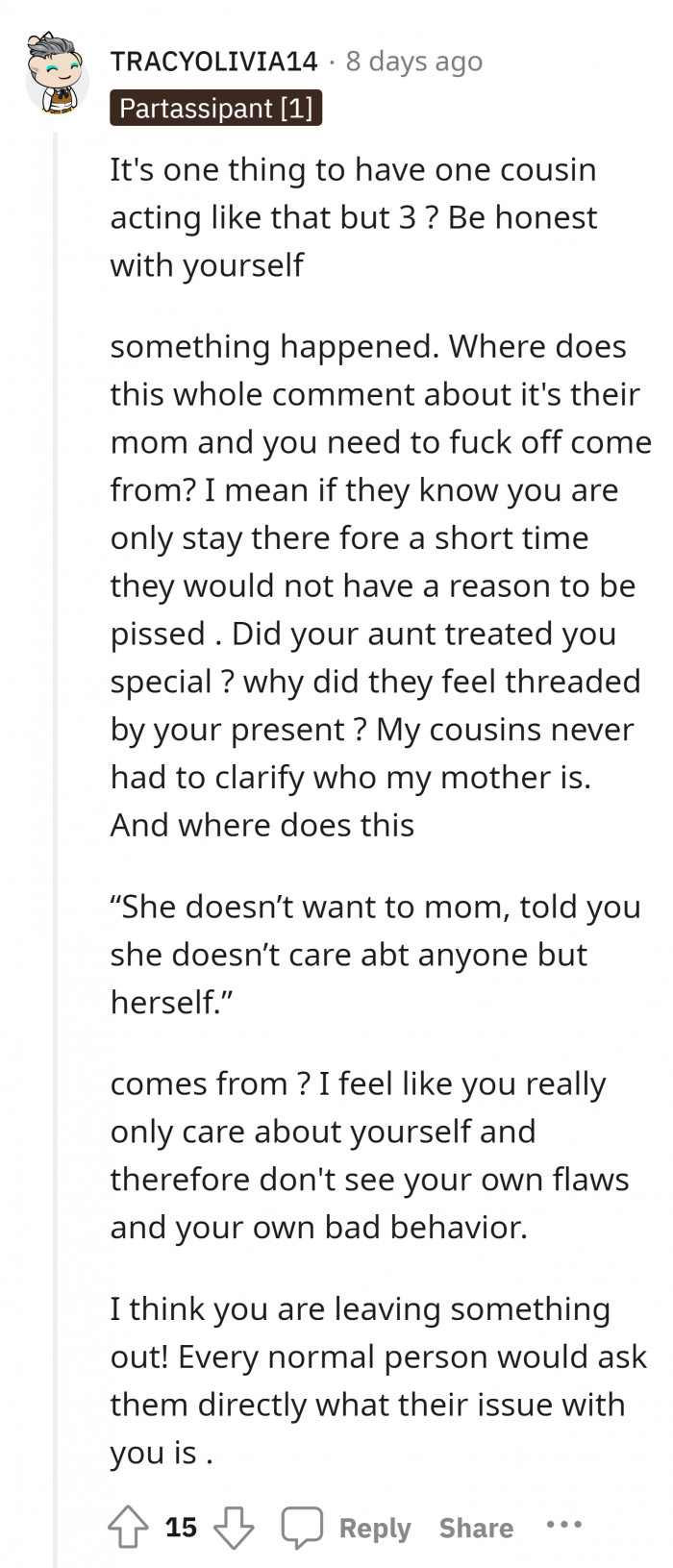Screen dimensions: 673x1568
Task: Click the Share button
Action: [x=476, y=1528]
